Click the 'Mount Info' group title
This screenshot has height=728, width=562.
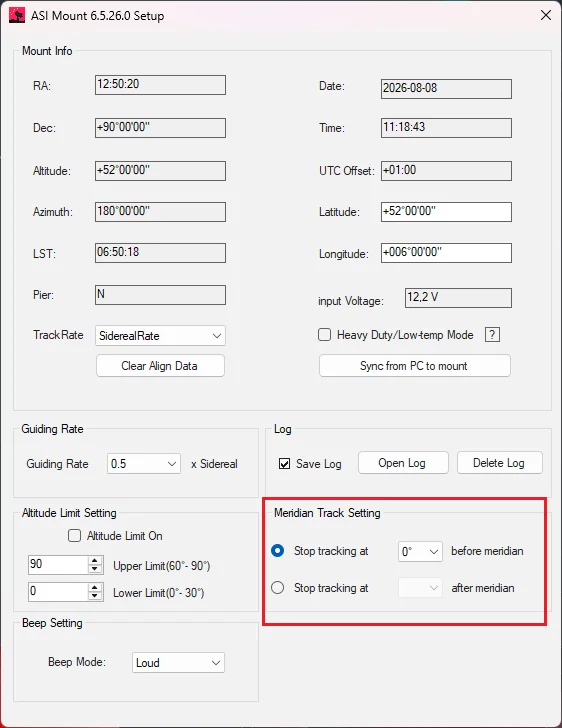[x=47, y=51]
